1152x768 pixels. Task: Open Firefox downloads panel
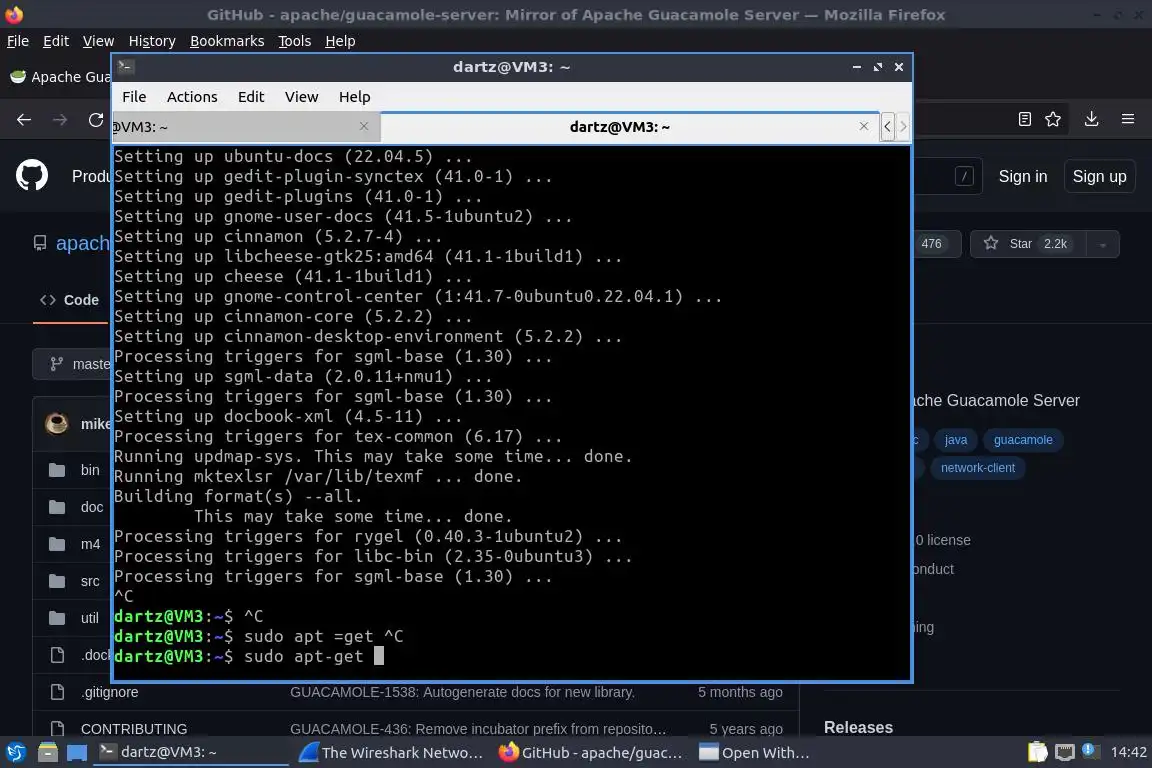tap(1091, 119)
